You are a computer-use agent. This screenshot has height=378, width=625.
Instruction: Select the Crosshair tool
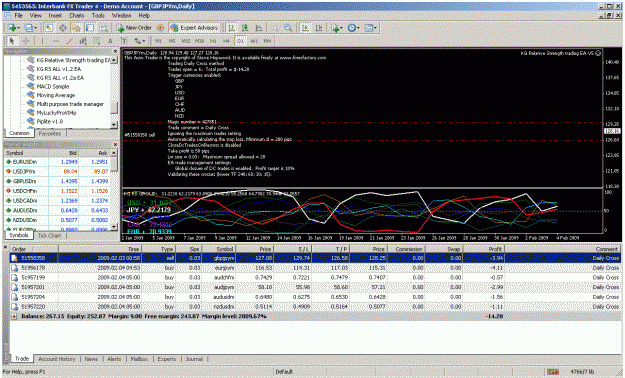(26, 41)
